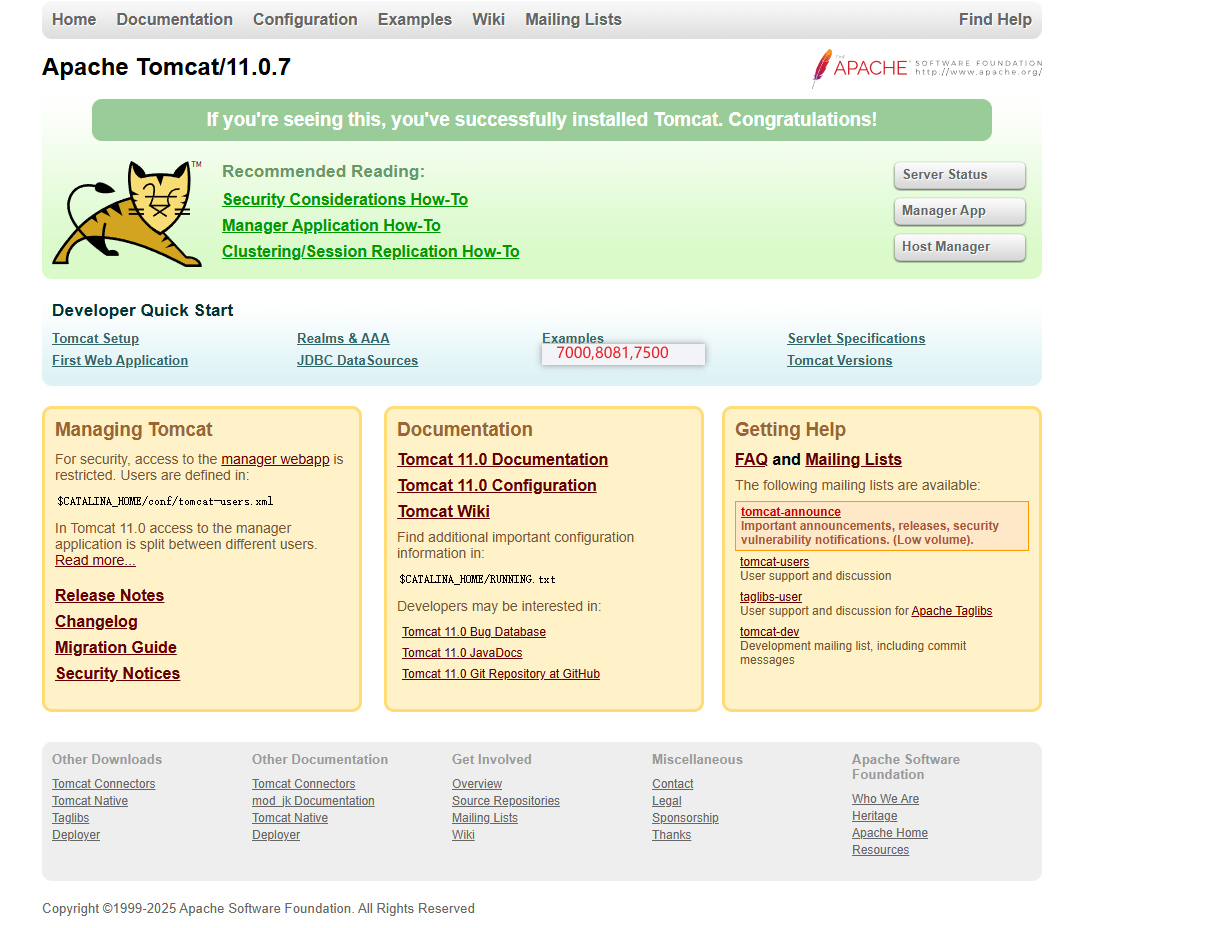The image size is (1206, 928).
Task: Open Tomcat Versions link
Action: click(839, 360)
